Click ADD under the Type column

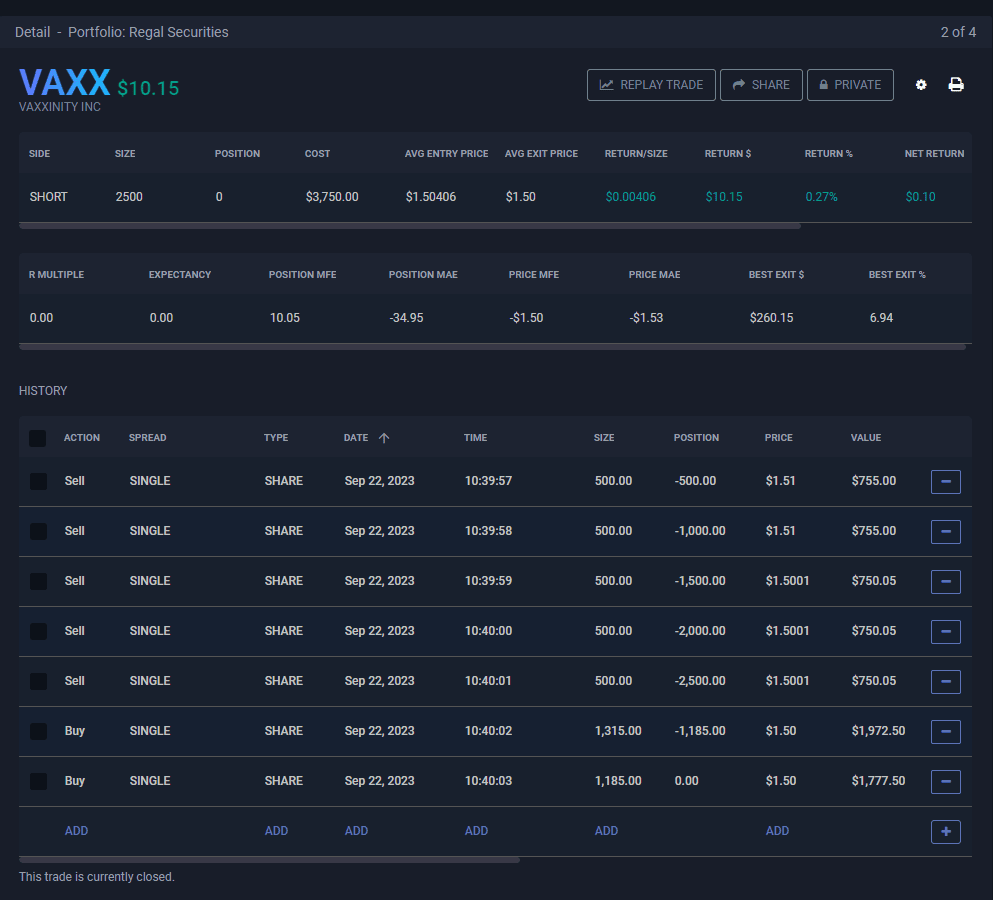tap(276, 831)
